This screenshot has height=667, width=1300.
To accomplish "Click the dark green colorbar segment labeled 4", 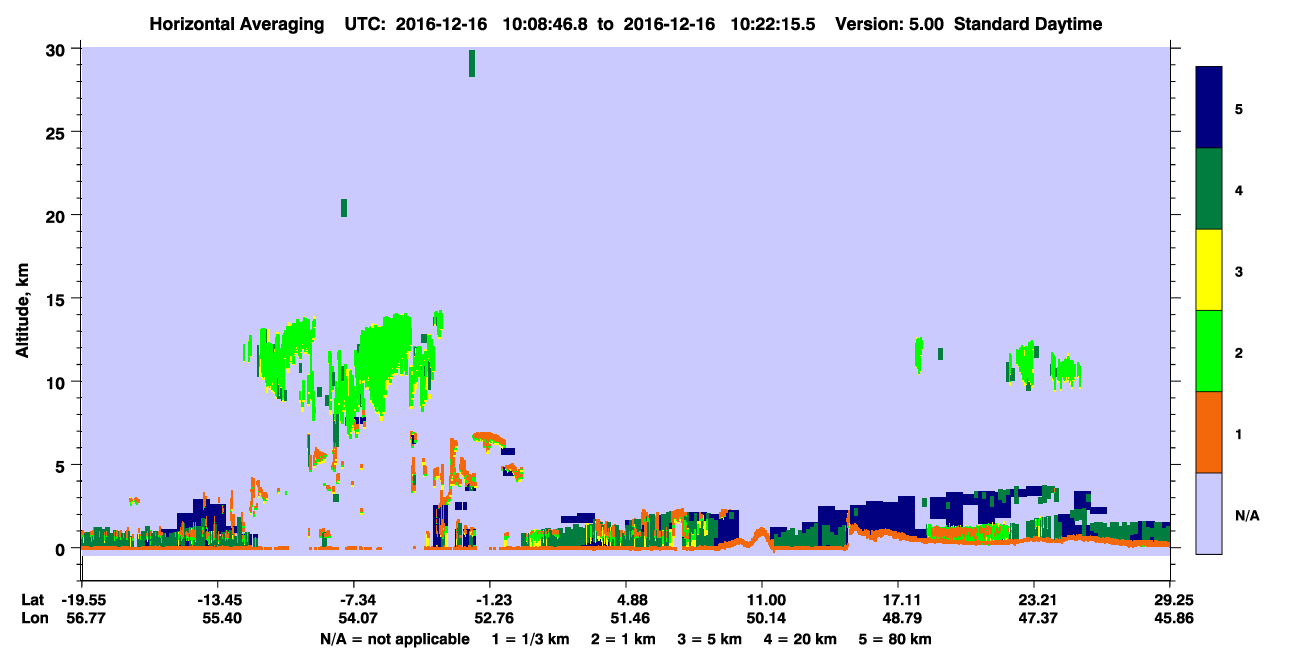I will point(1209,189).
